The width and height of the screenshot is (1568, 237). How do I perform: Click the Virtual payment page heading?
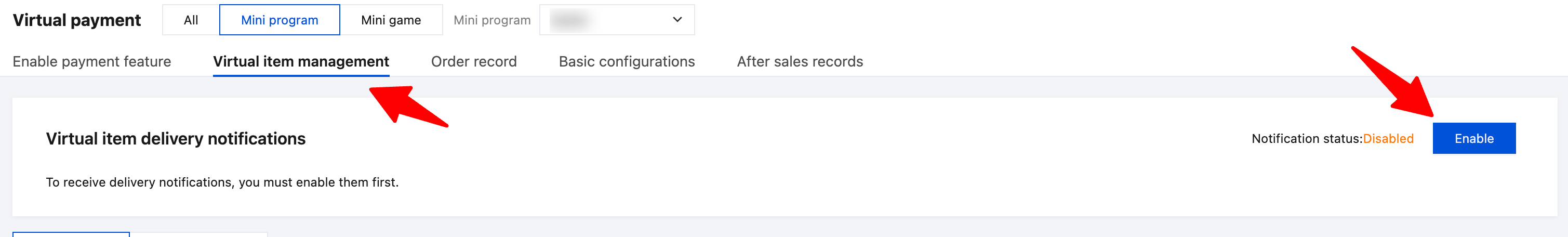coord(77,20)
